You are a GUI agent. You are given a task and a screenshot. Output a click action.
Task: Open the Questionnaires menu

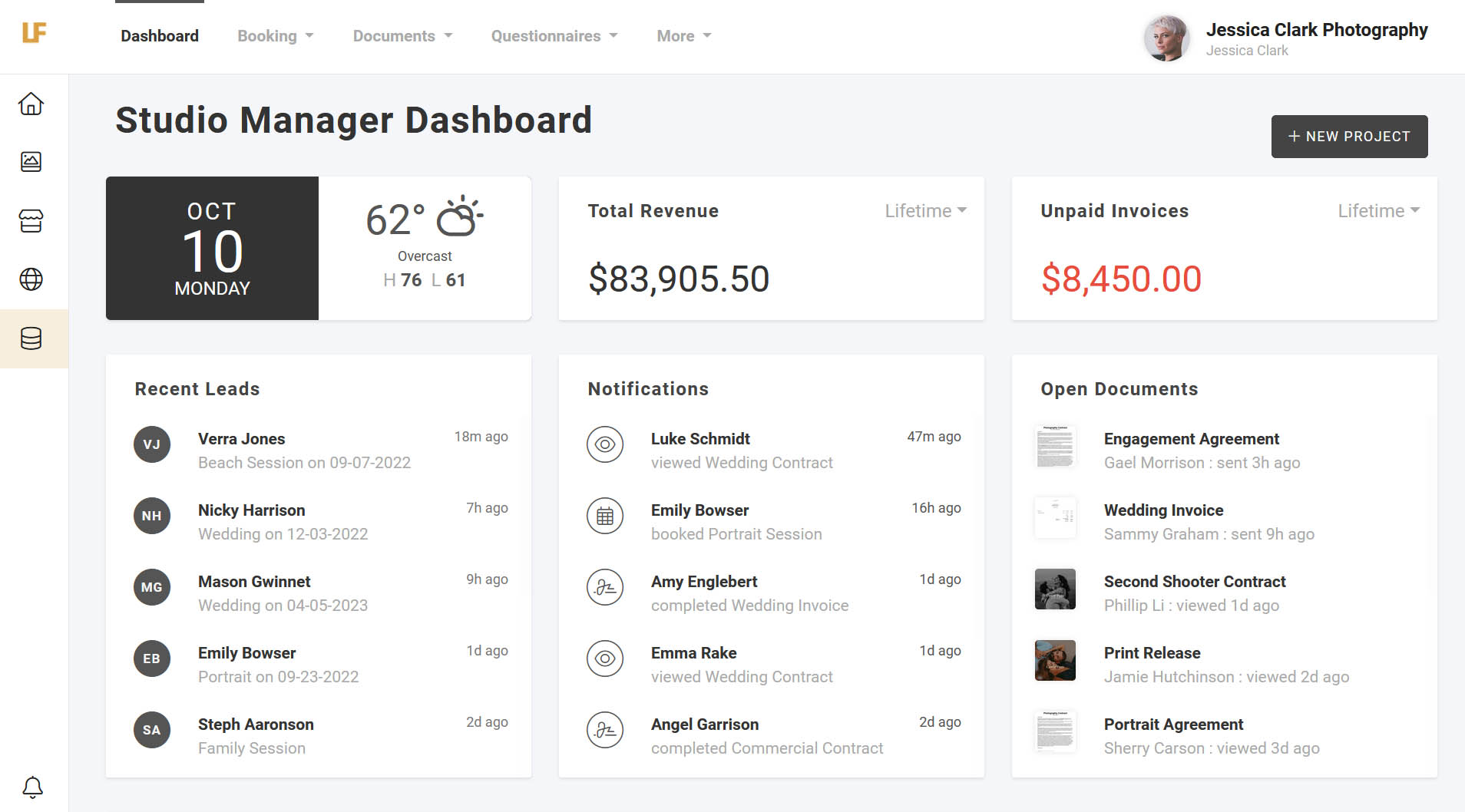554,35
